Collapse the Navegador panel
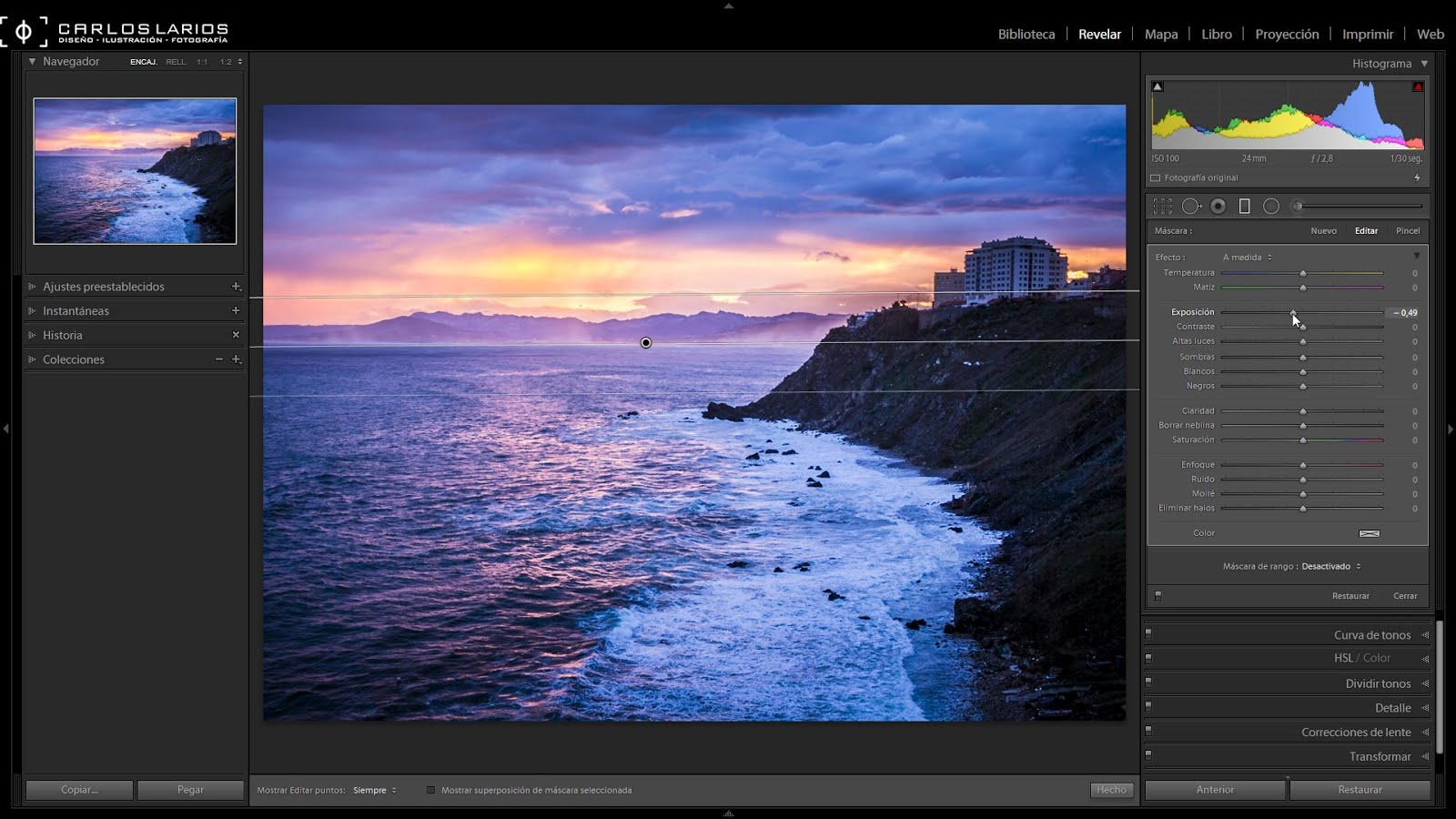The width and height of the screenshot is (1456, 819). 33,61
